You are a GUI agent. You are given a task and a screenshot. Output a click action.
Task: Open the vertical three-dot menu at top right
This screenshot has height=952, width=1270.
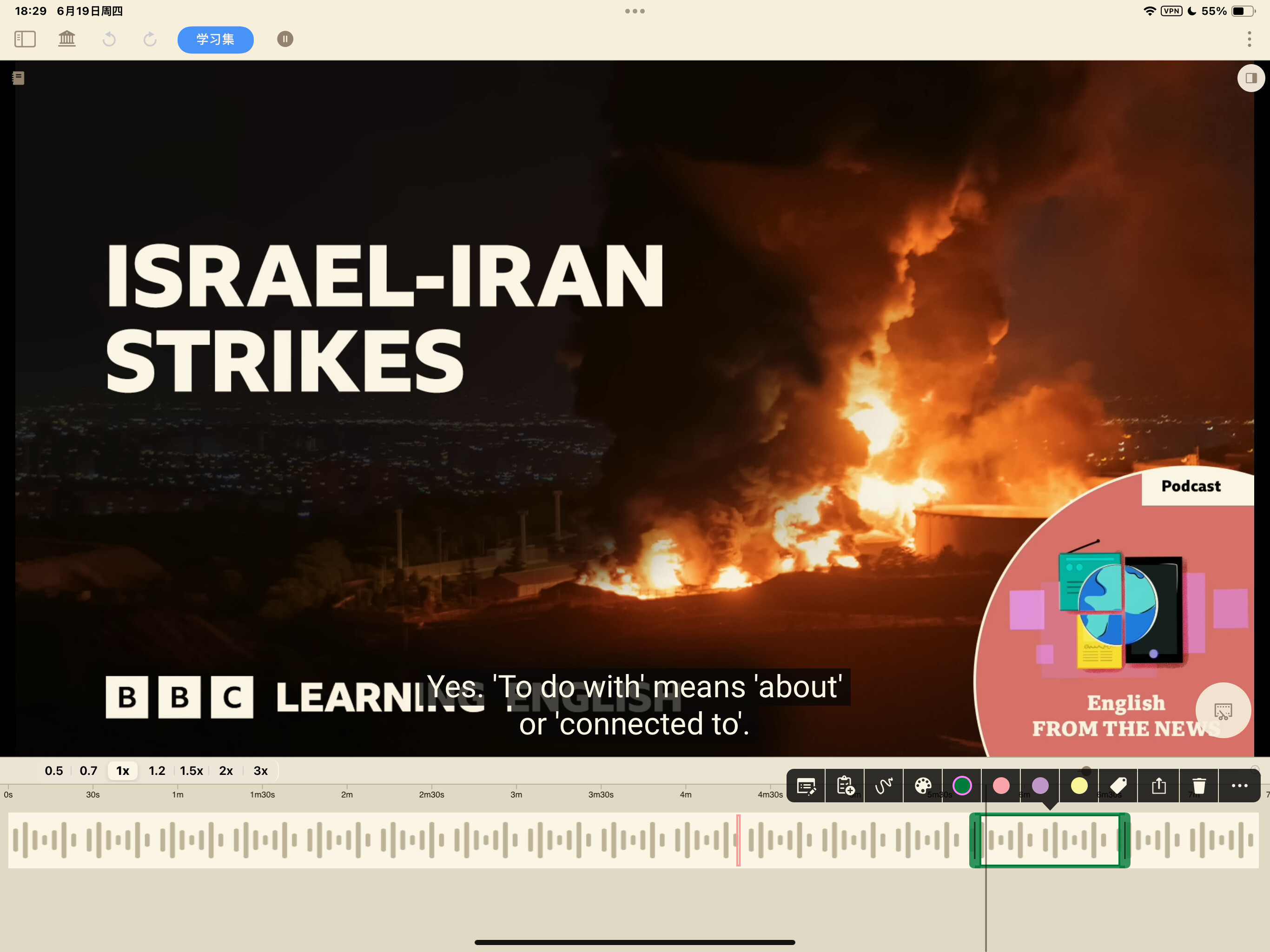tap(1250, 39)
